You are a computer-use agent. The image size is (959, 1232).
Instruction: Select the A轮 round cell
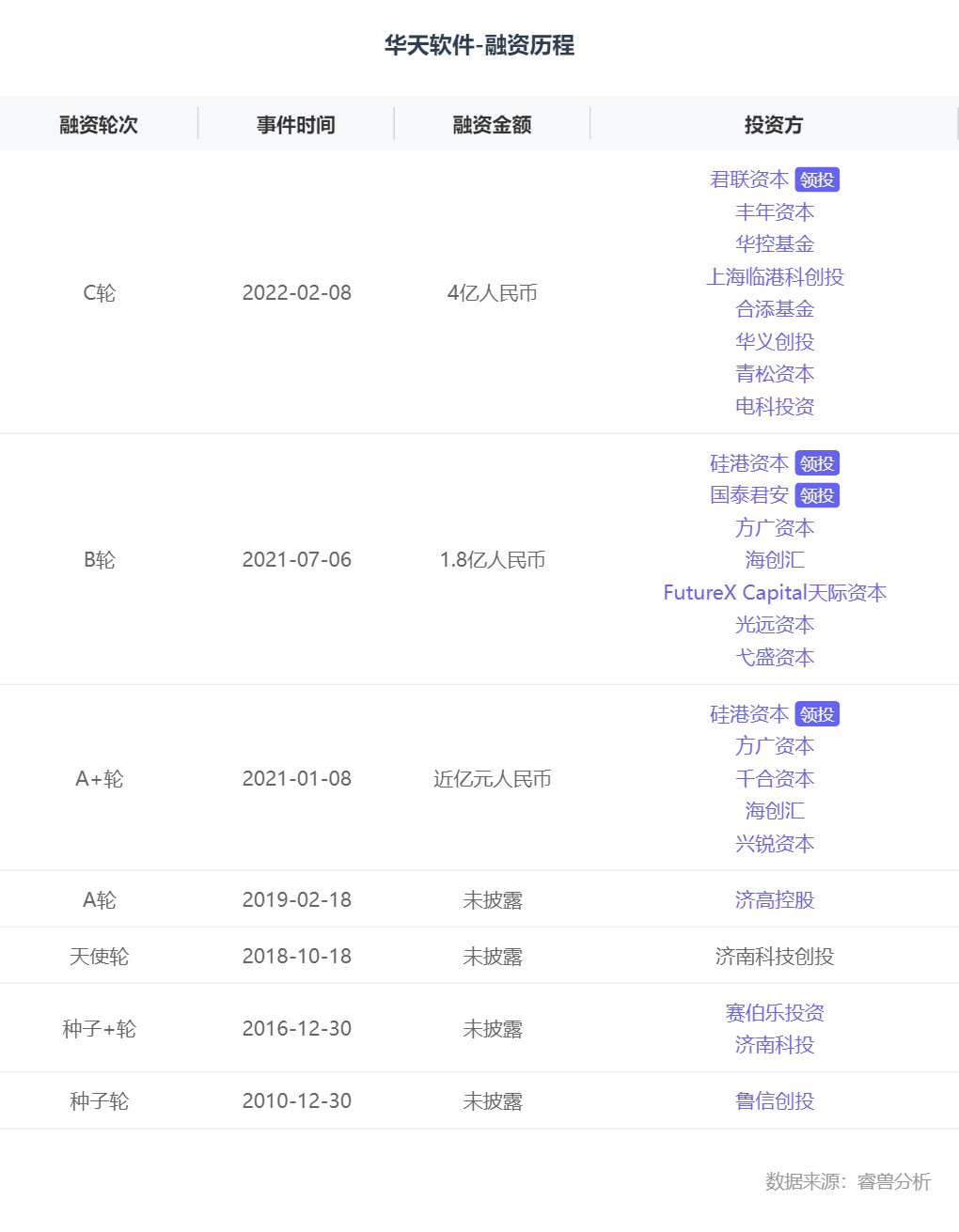click(x=100, y=900)
